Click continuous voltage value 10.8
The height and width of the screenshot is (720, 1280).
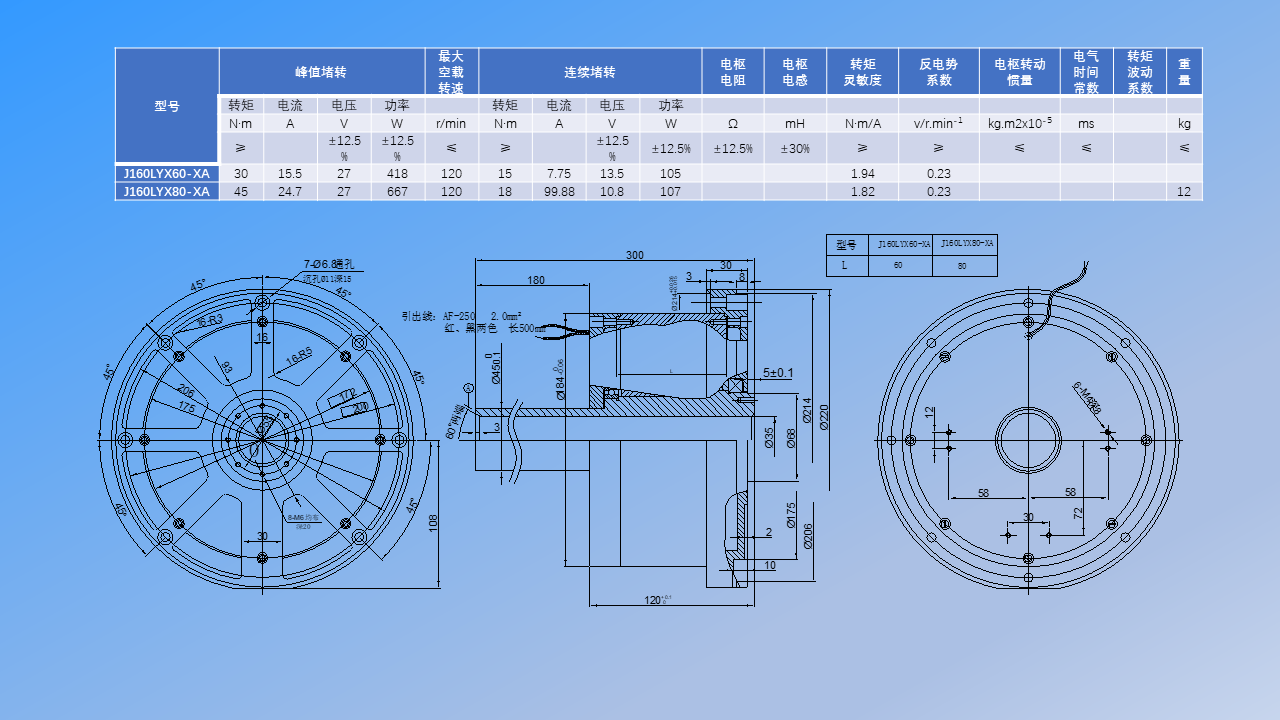612,191
